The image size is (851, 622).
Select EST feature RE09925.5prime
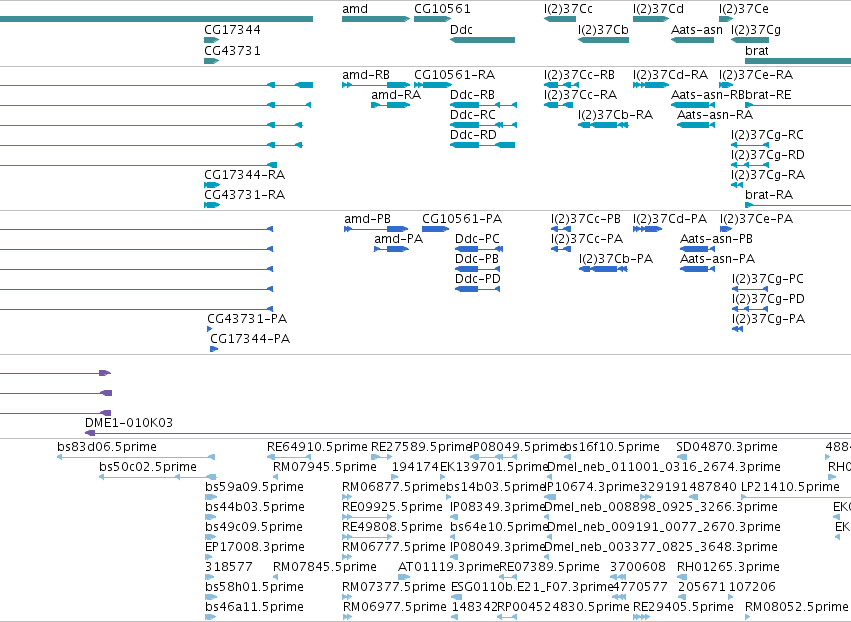[367, 517]
